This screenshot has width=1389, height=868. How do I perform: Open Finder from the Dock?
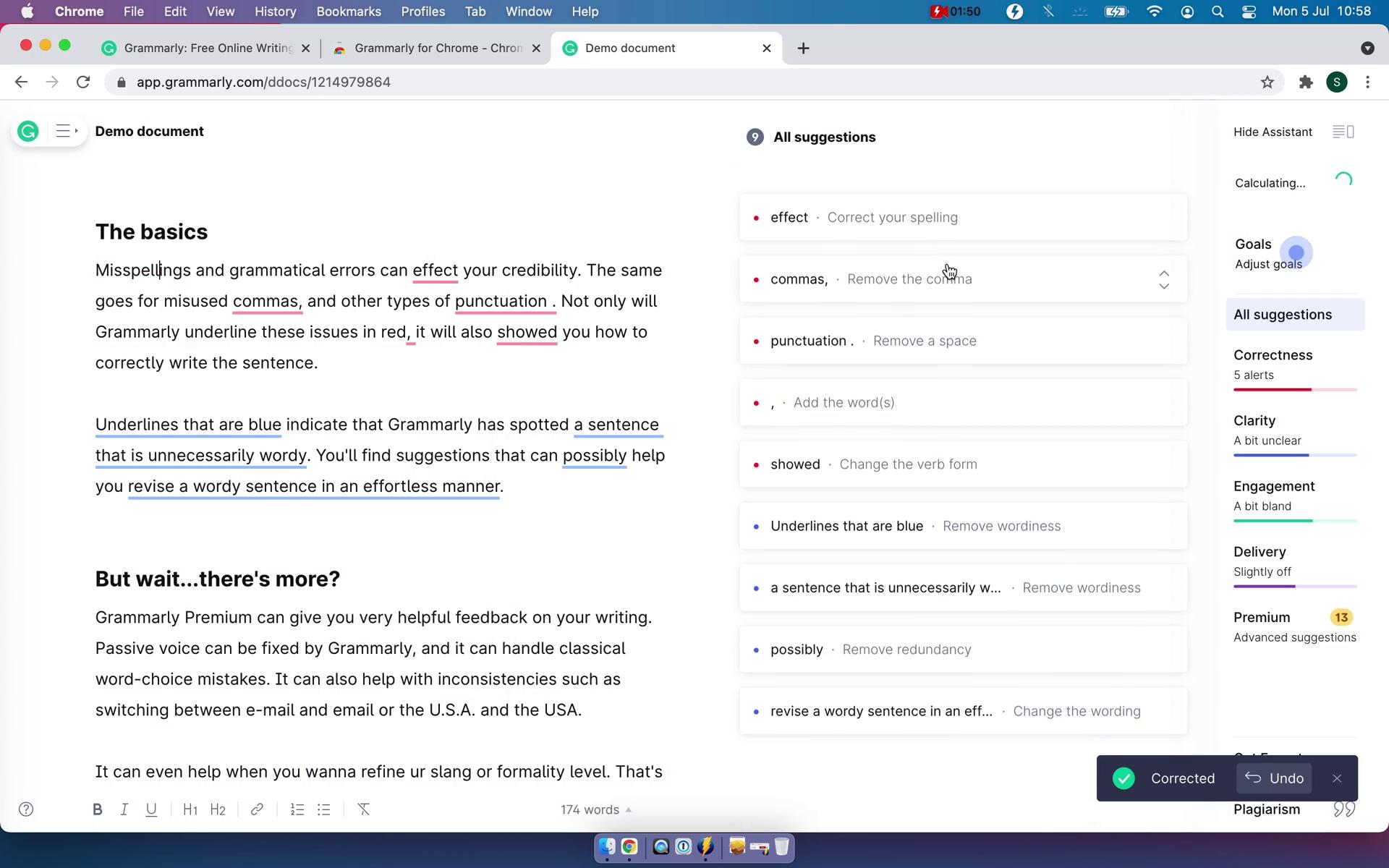tap(607, 846)
